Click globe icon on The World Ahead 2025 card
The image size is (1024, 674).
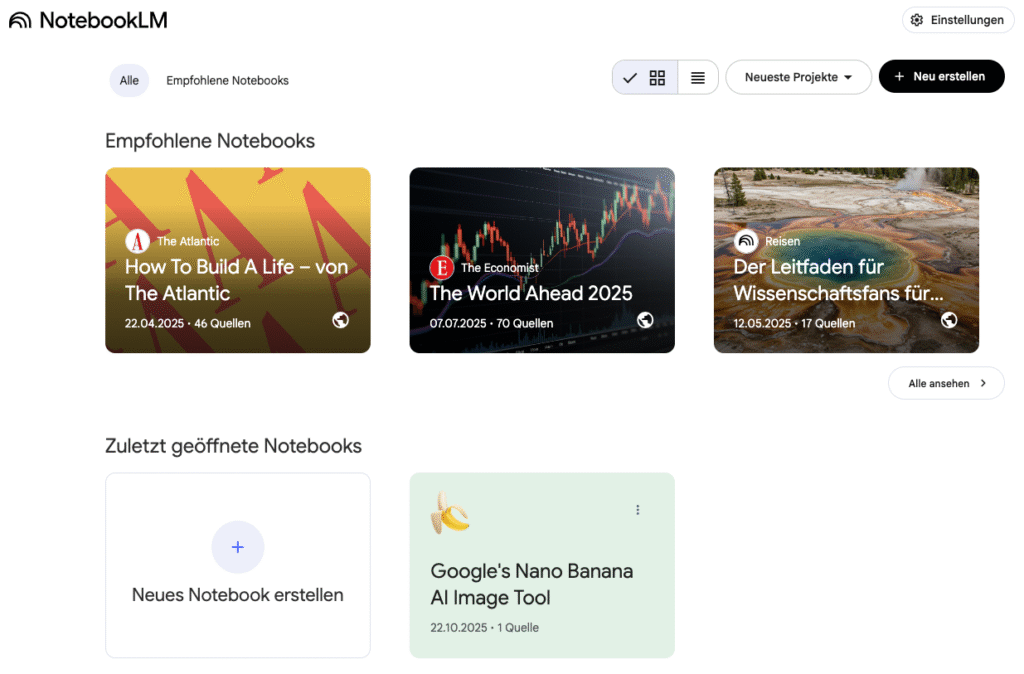(645, 320)
